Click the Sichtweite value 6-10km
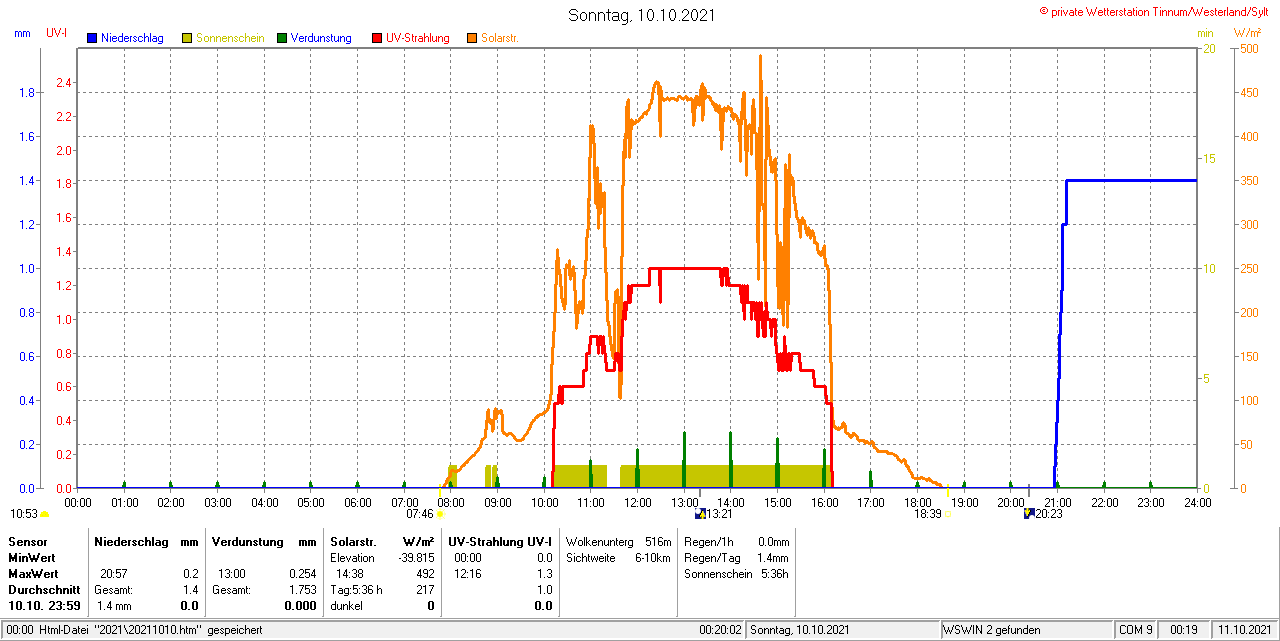Image resolution: width=1280 pixels, height=641 pixels. 651,558
